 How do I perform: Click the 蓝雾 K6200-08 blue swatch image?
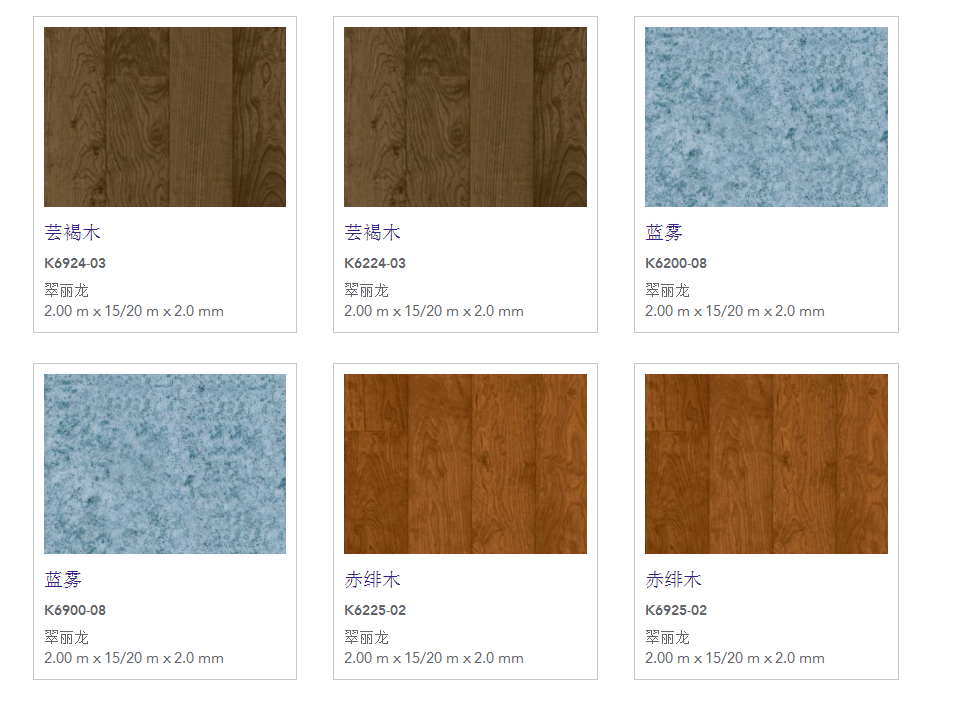(x=766, y=117)
